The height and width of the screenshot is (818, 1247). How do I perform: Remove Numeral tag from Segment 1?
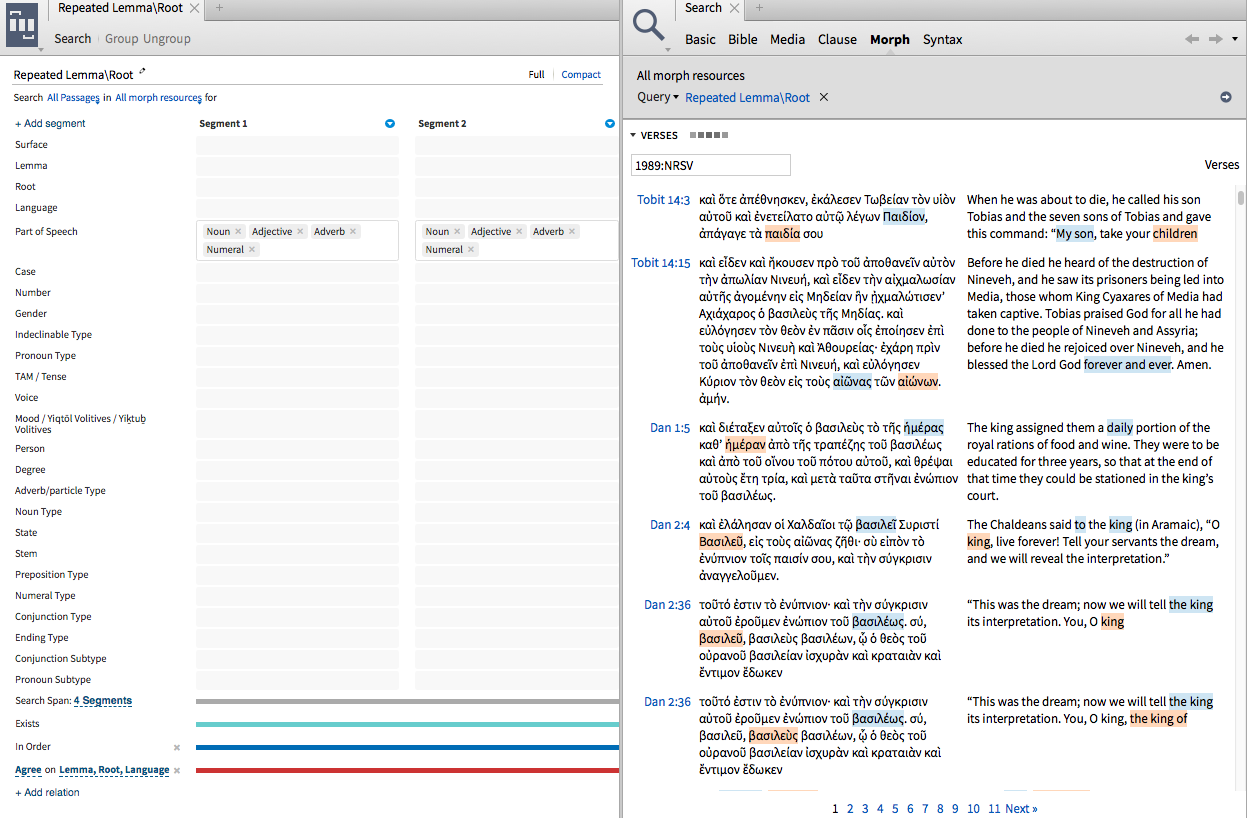click(252, 250)
